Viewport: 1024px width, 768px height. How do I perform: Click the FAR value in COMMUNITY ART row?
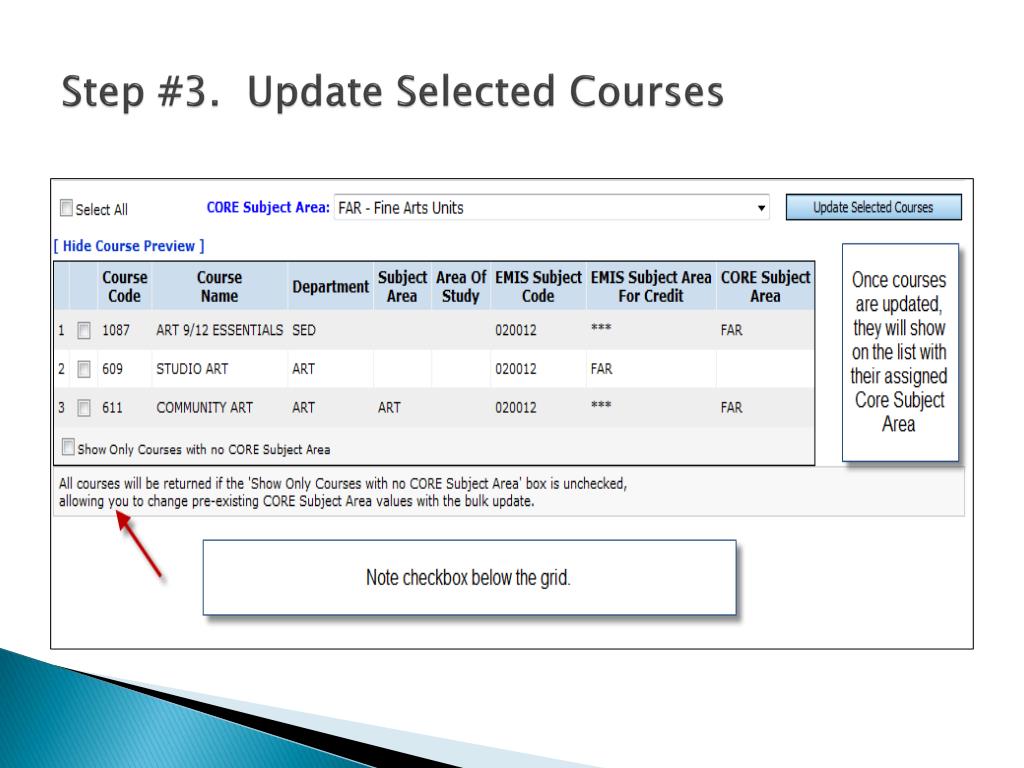pyautogui.click(x=731, y=408)
